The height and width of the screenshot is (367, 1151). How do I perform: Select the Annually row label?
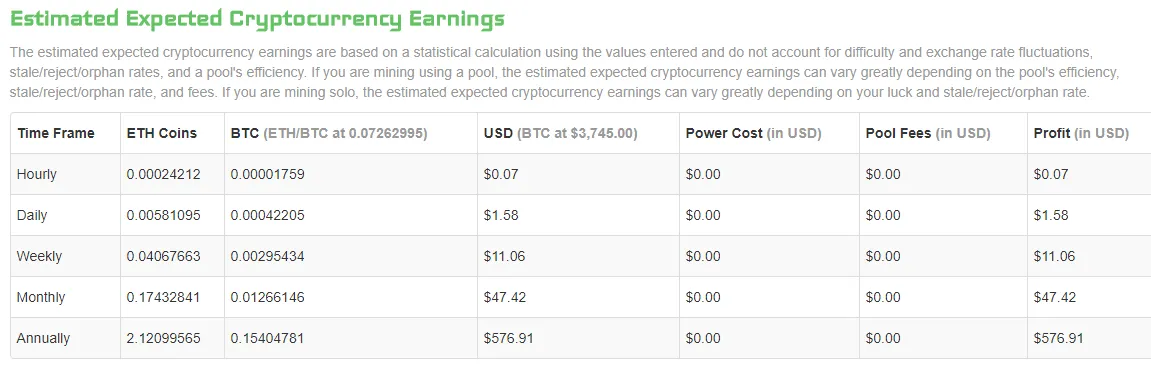(43, 338)
